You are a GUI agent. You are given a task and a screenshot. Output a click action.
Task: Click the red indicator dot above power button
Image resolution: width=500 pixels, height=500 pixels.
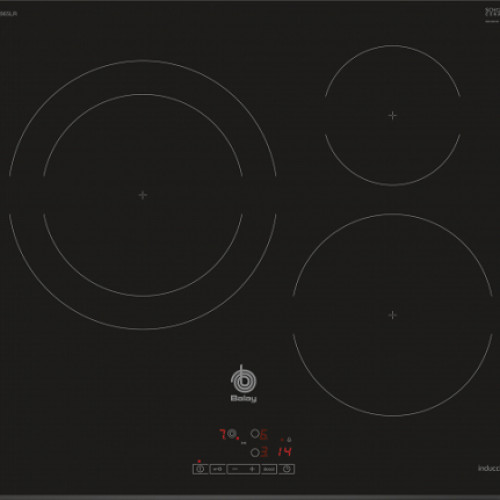(199, 461)
